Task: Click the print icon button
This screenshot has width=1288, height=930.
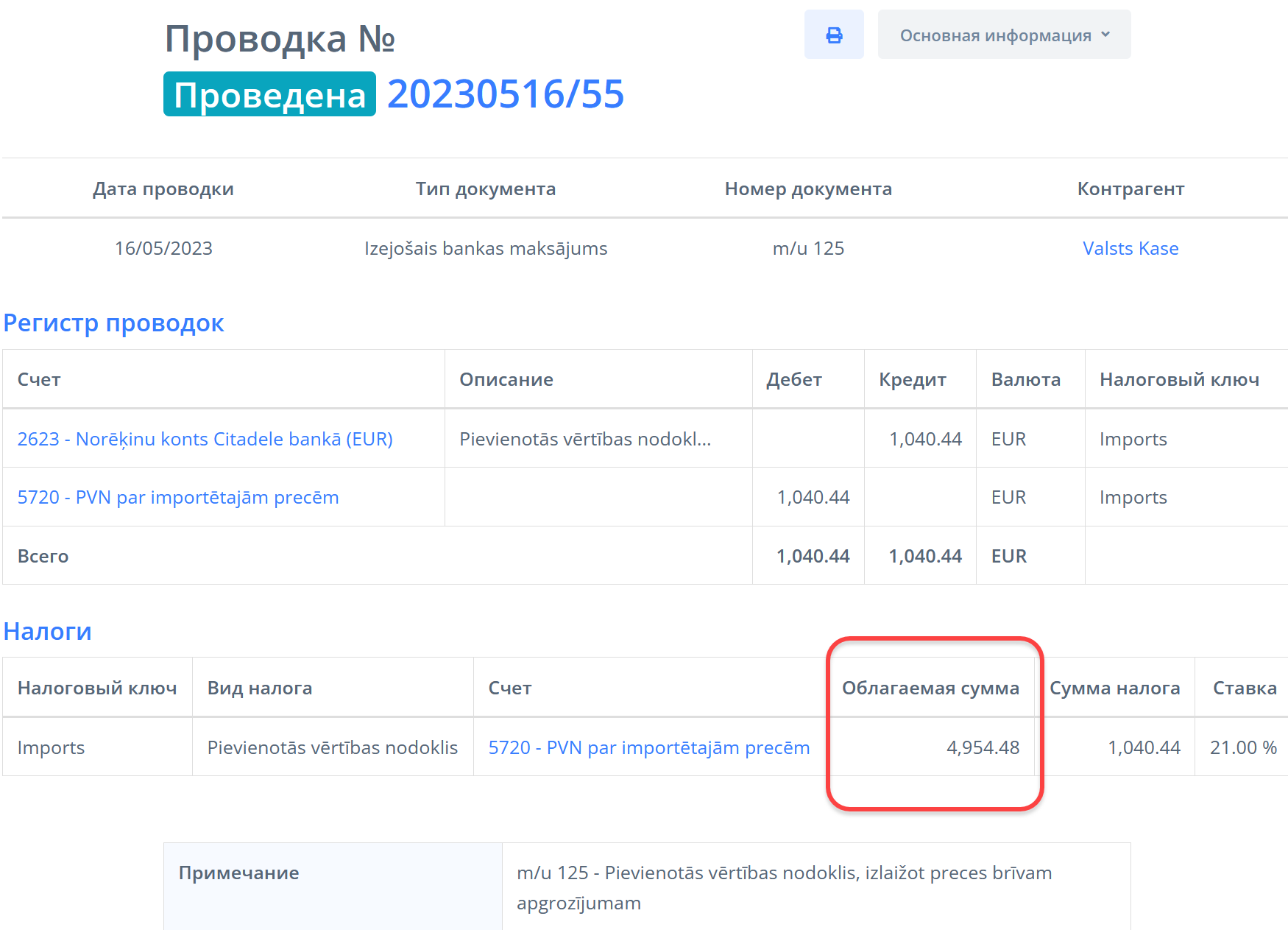Action: 833,35
